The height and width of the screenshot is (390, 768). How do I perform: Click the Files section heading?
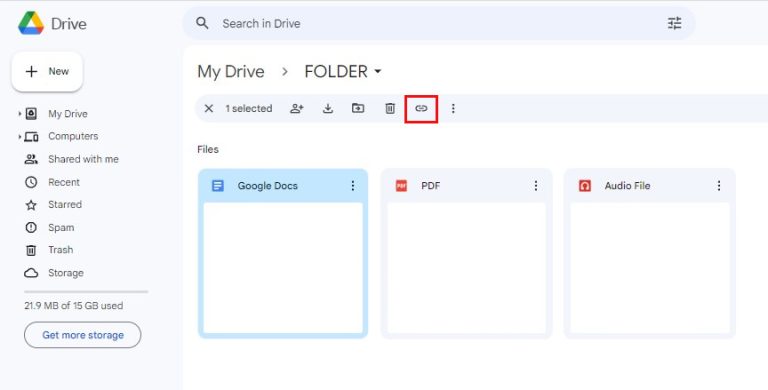click(208, 149)
